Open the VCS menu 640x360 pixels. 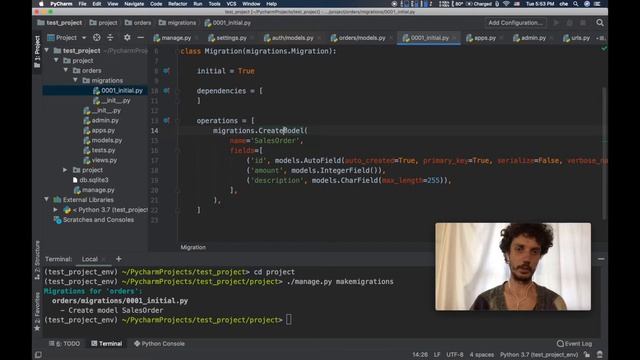click(231, 4)
